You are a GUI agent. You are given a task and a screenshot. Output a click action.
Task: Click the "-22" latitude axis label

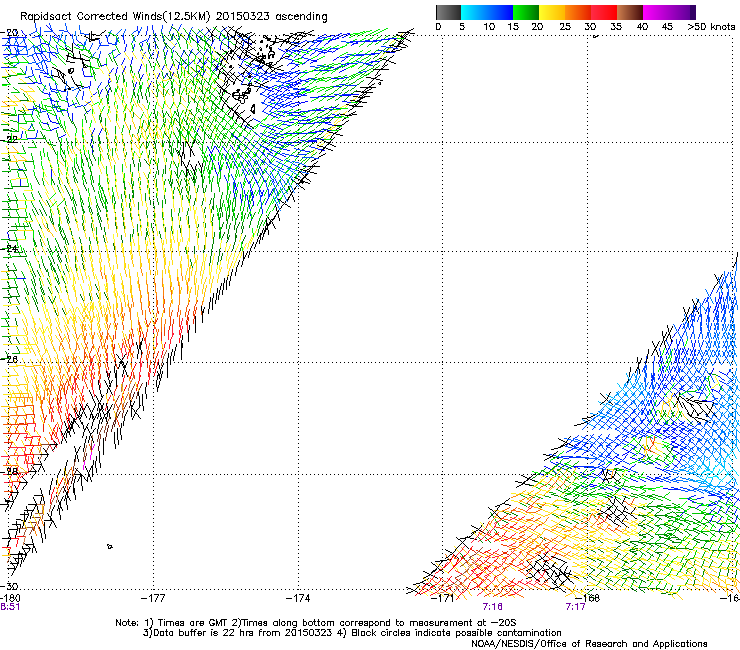coord(10,140)
